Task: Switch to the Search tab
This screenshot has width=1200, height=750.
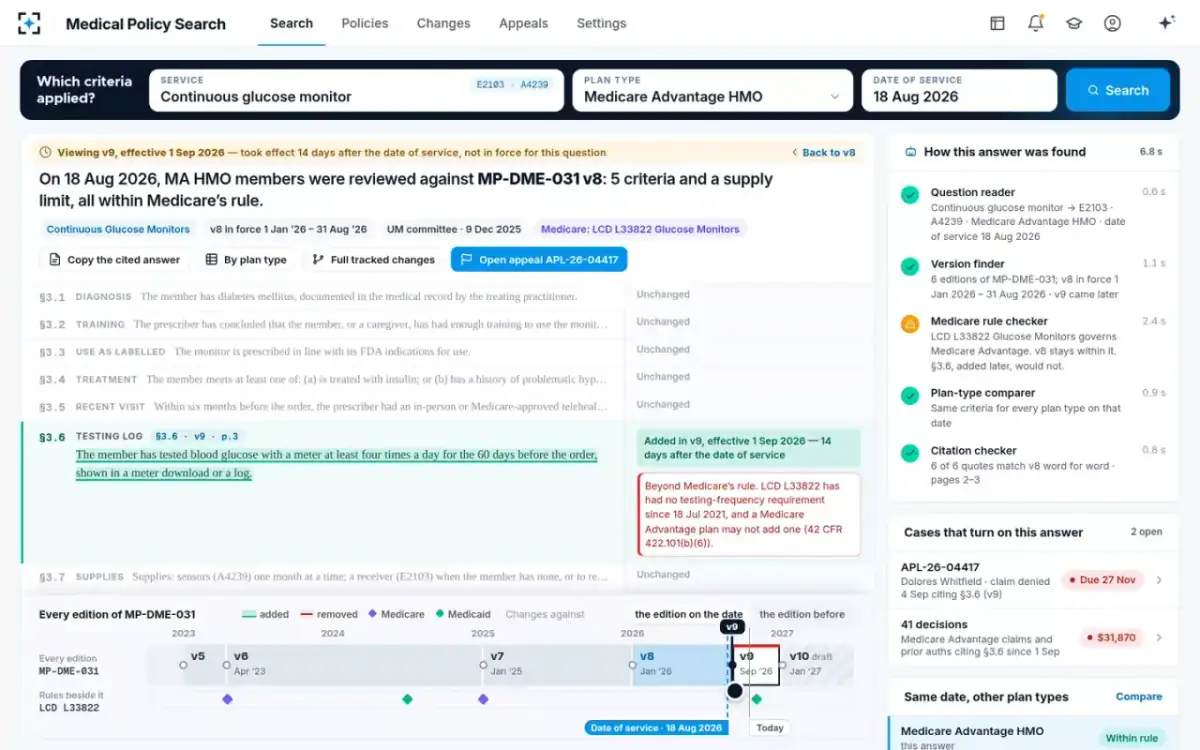Action: pos(291,23)
